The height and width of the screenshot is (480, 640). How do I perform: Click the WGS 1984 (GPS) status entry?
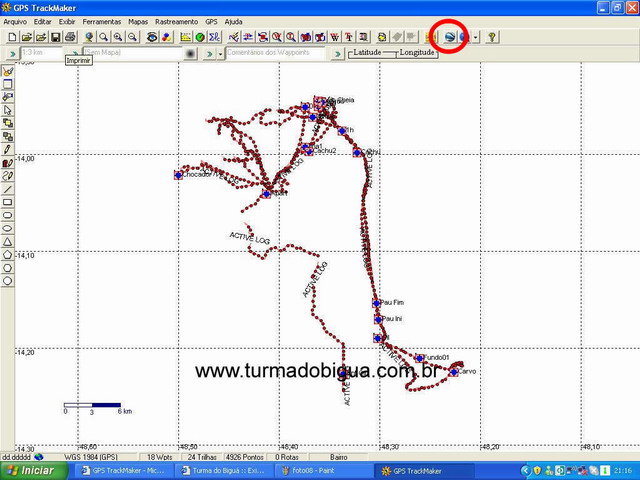(x=91, y=457)
